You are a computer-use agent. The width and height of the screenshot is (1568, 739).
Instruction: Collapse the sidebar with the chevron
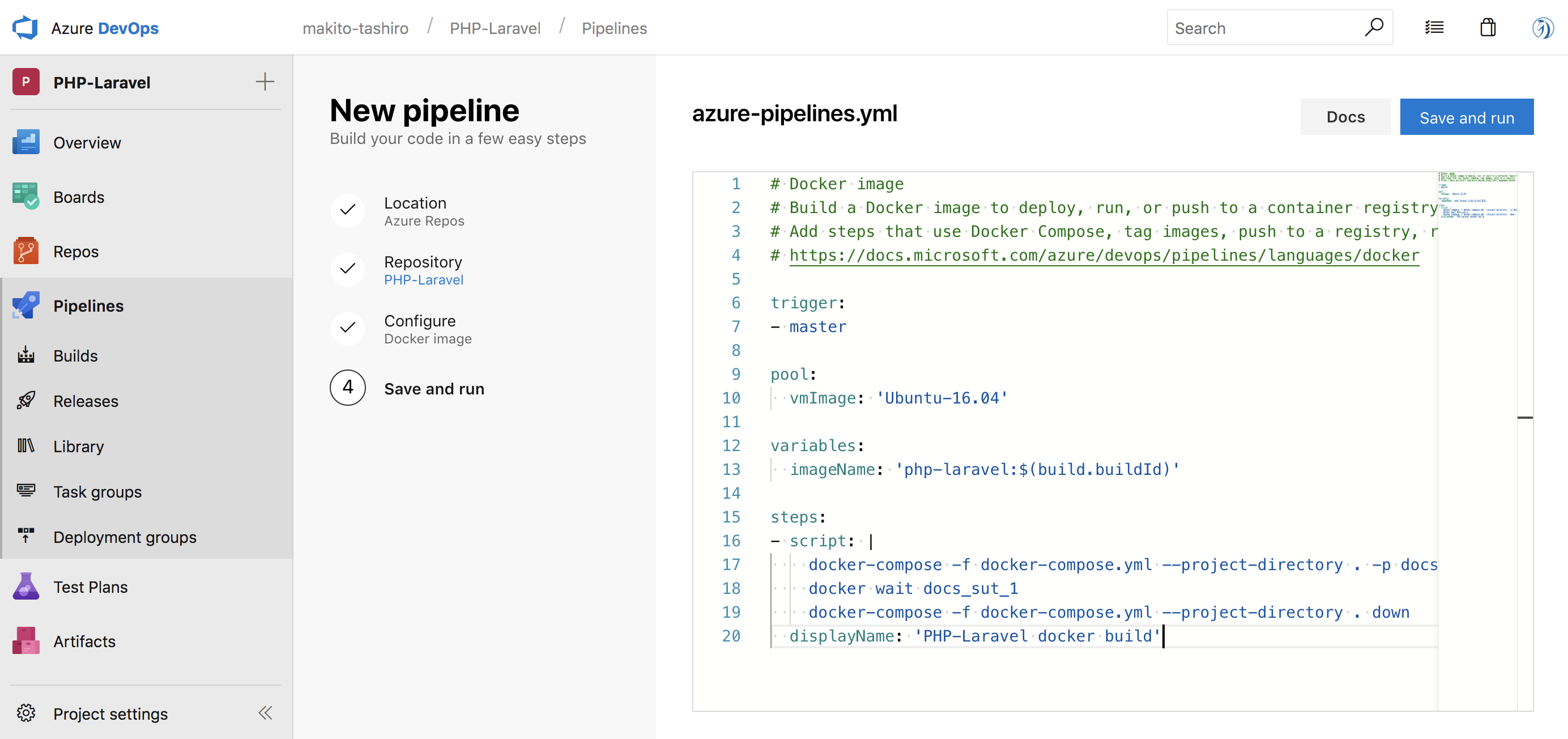[x=265, y=713]
